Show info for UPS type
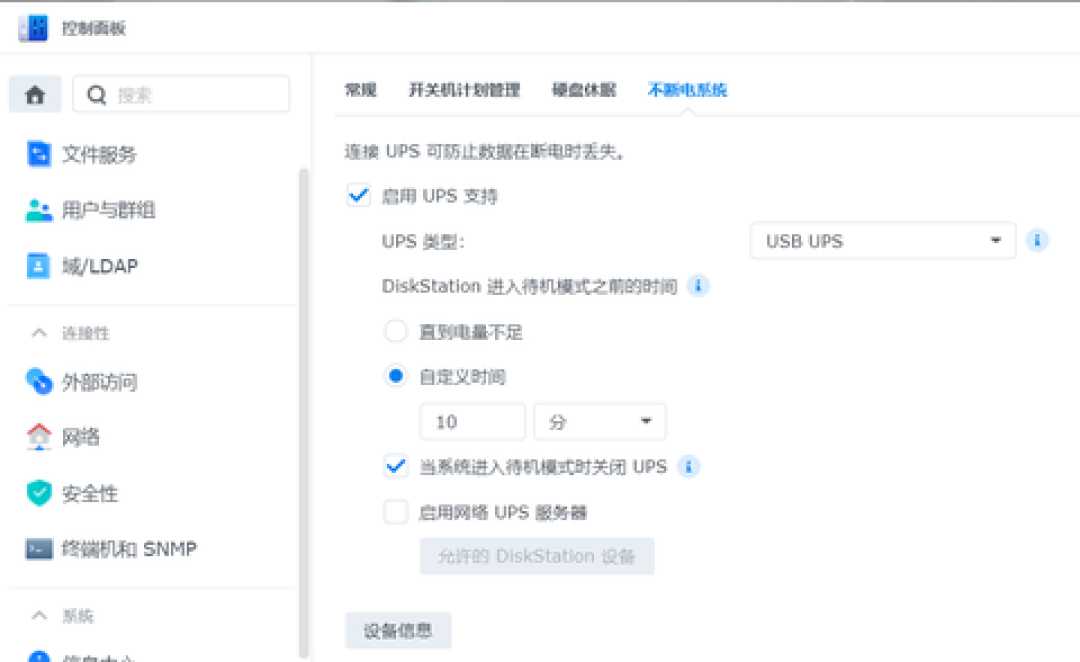The height and width of the screenshot is (662, 1080). click(x=1037, y=240)
